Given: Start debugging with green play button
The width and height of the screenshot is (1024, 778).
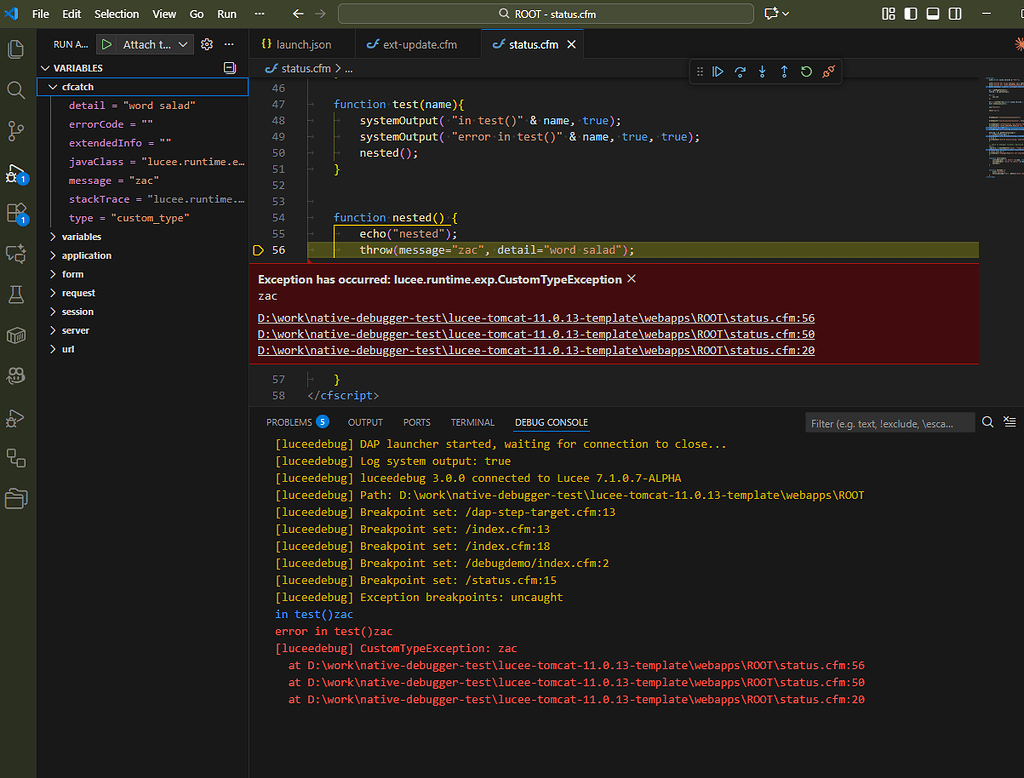Looking at the screenshot, I should coord(106,44).
